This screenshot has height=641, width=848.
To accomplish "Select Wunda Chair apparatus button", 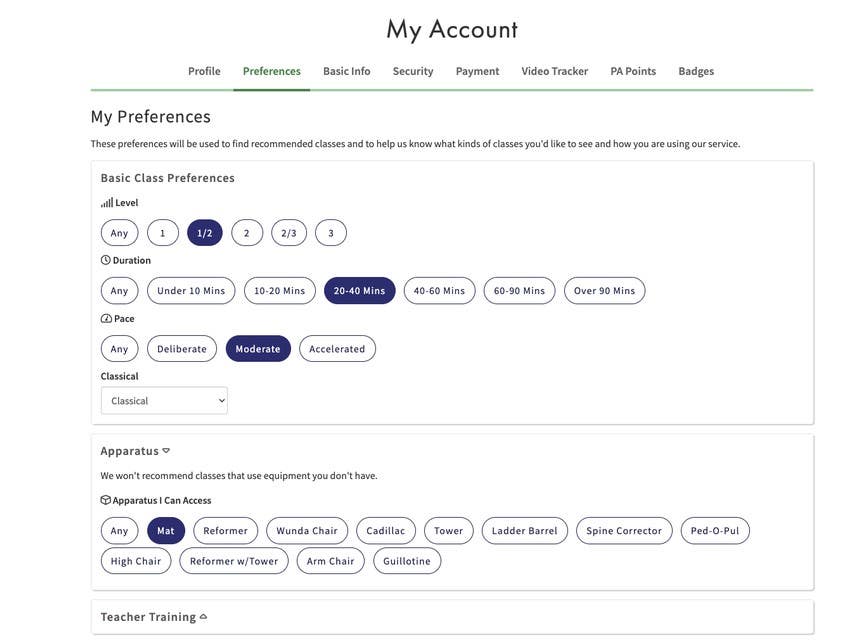I will point(307,531).
